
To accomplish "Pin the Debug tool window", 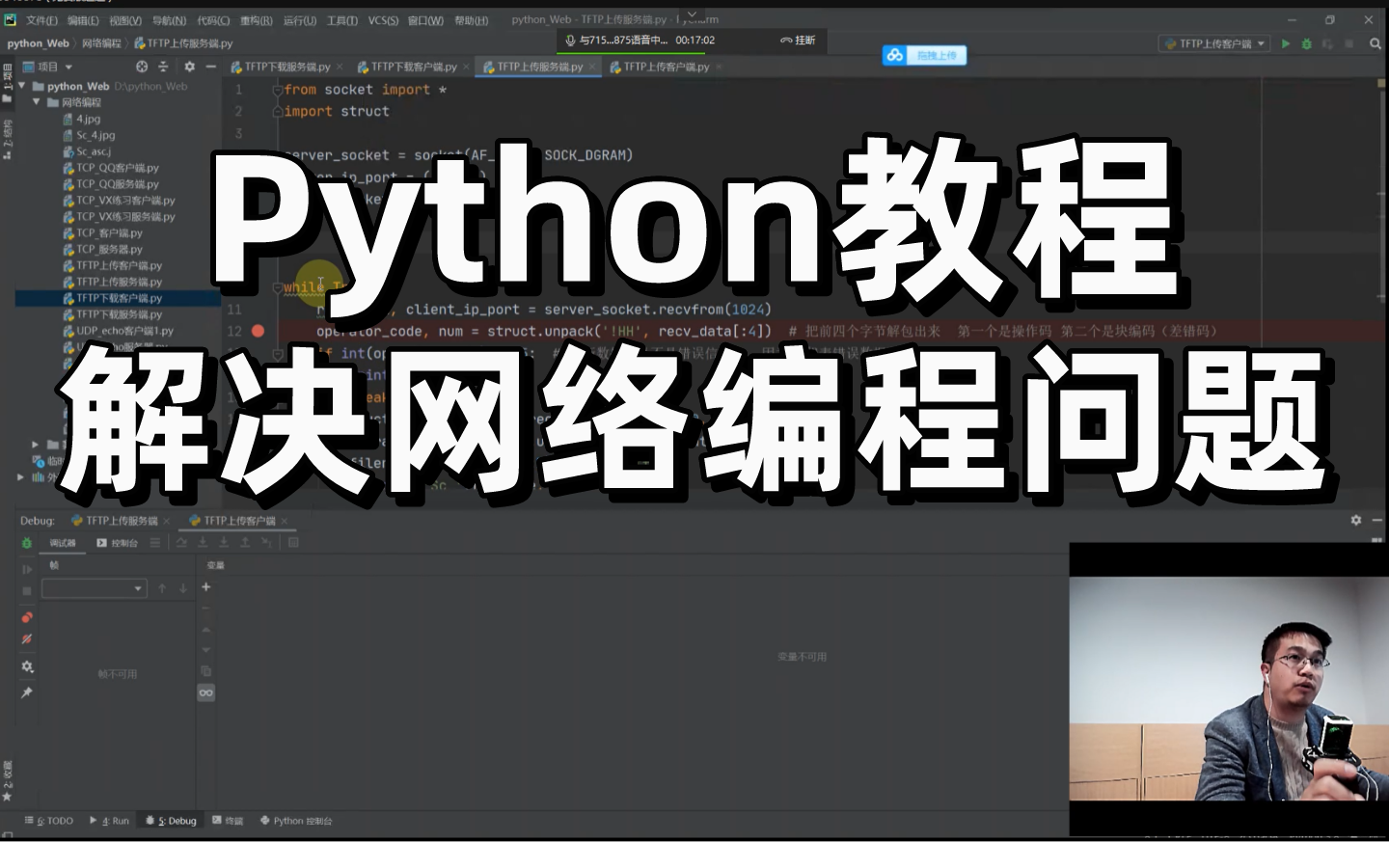I will (x=27, y=692).
